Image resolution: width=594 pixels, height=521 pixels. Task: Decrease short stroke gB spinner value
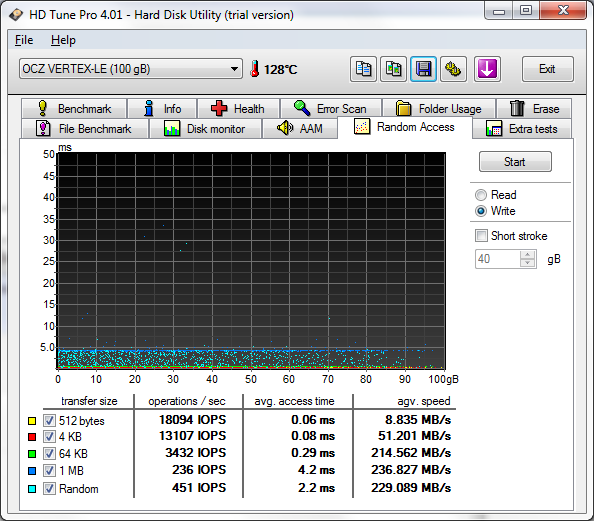click(x=528, y=263)
